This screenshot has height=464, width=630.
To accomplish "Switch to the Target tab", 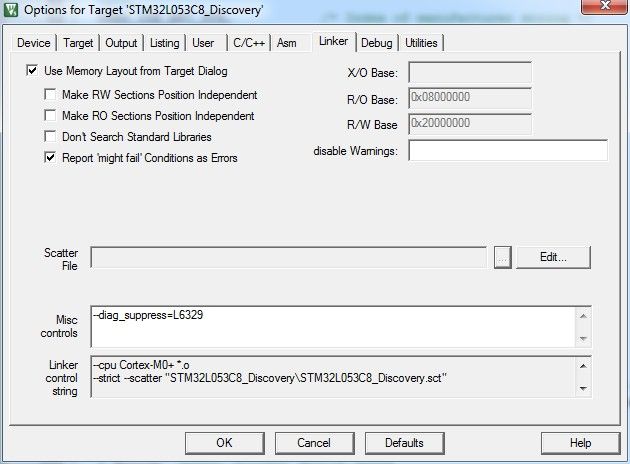I will pos(78,43).
